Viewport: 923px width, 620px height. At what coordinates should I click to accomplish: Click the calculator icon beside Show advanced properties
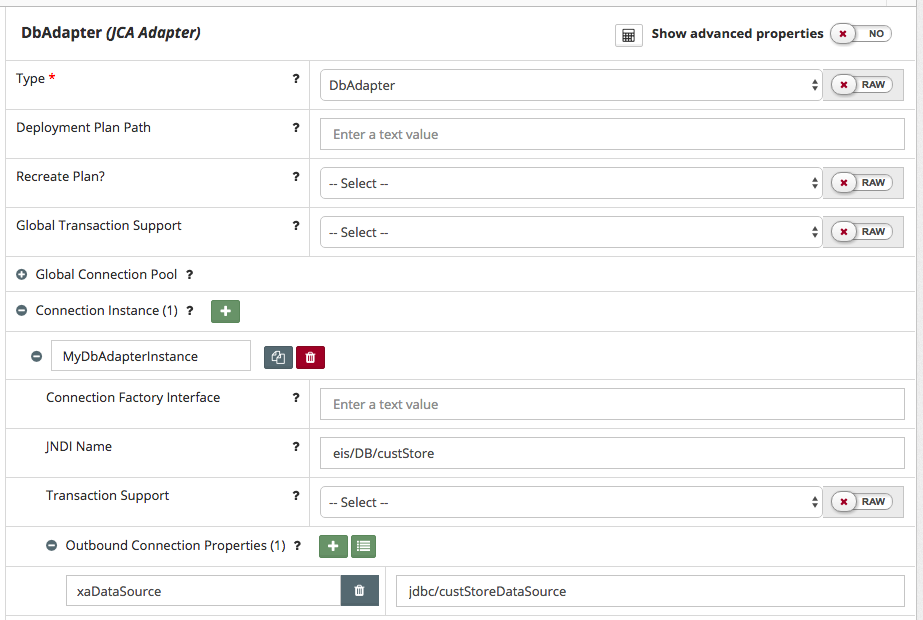pos(628,35)
